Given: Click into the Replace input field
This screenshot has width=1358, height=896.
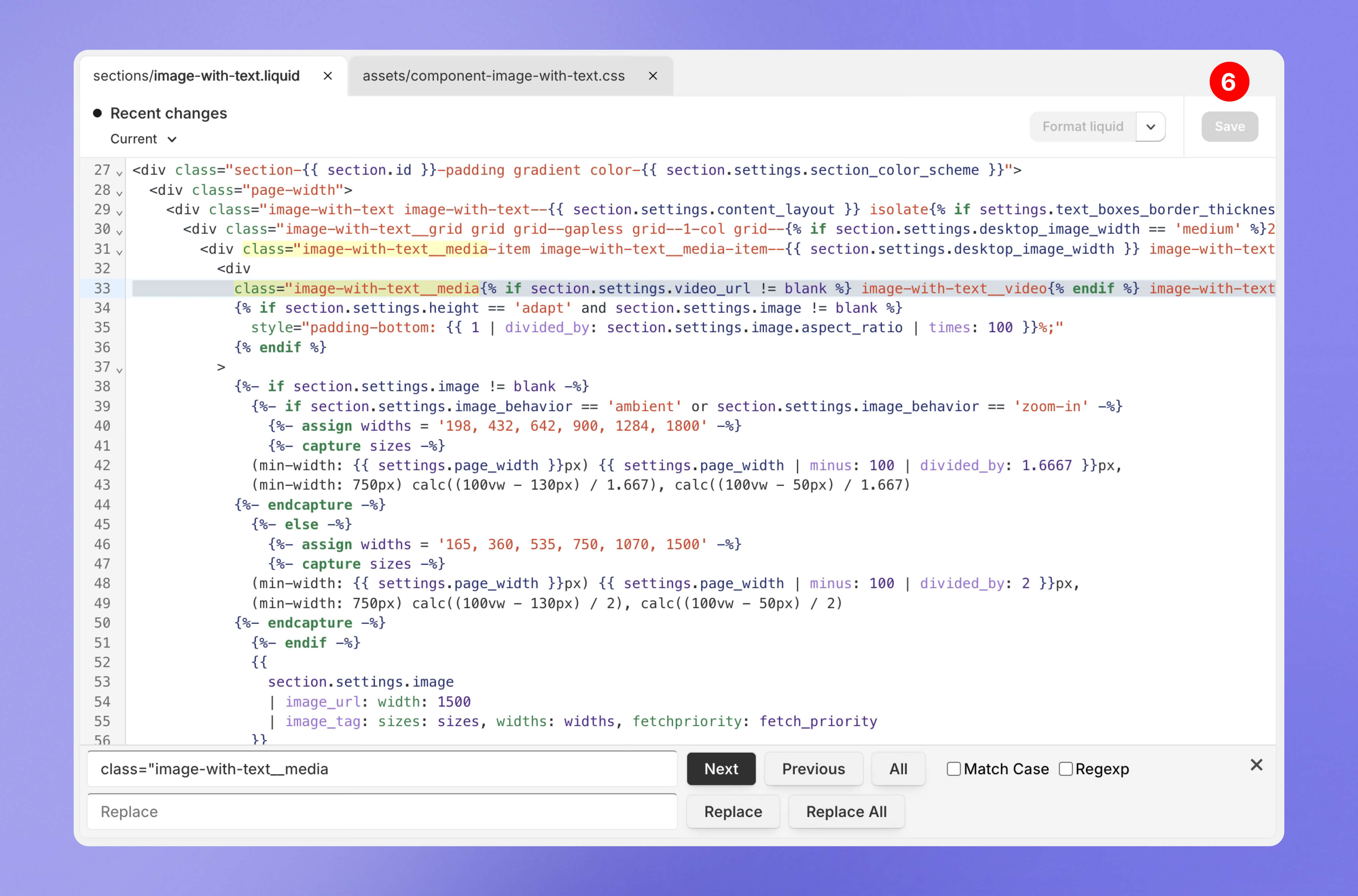Looking at the screenshot, I should [x=382, y=811].
